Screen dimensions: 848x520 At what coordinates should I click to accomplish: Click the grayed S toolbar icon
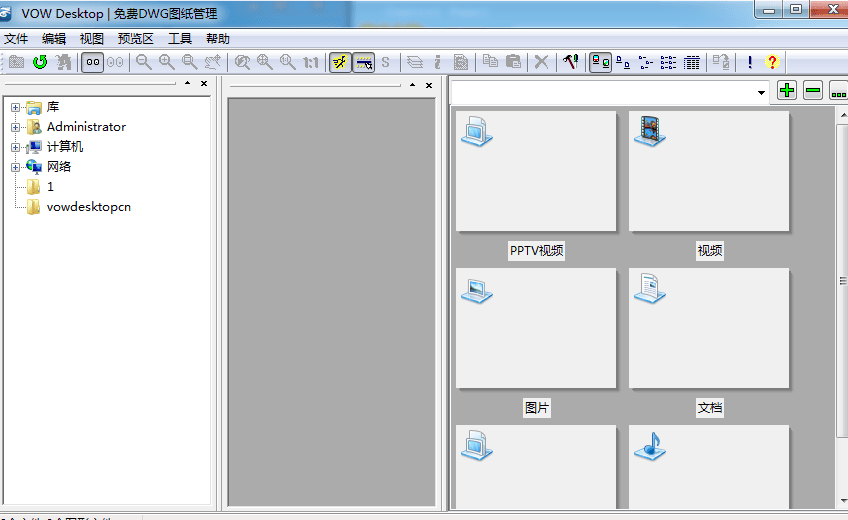tap(385, 62)
